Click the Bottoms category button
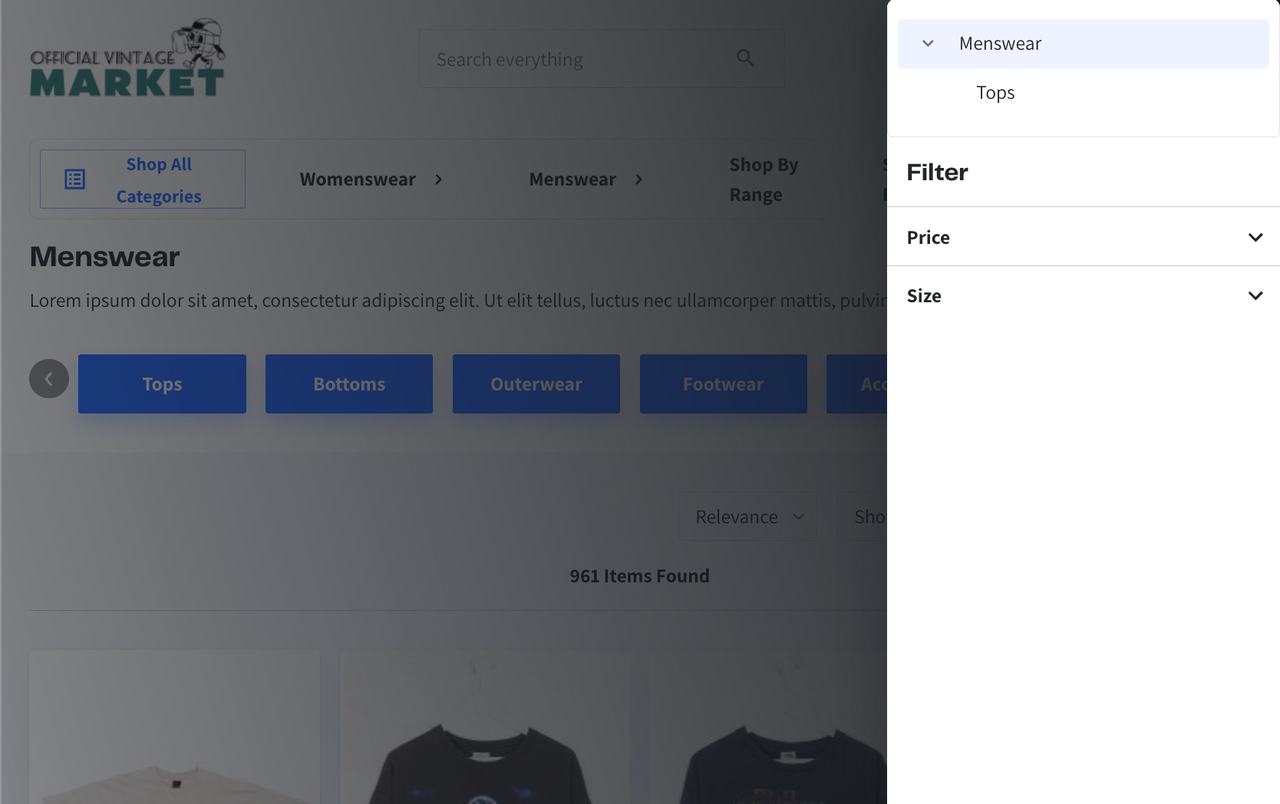 (349, 384)
